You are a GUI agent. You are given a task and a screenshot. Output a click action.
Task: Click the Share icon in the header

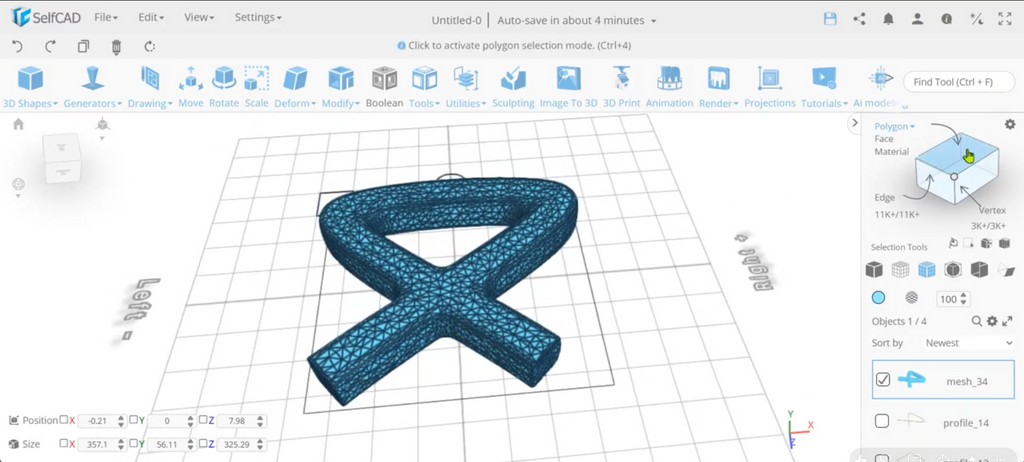[859, 19]
